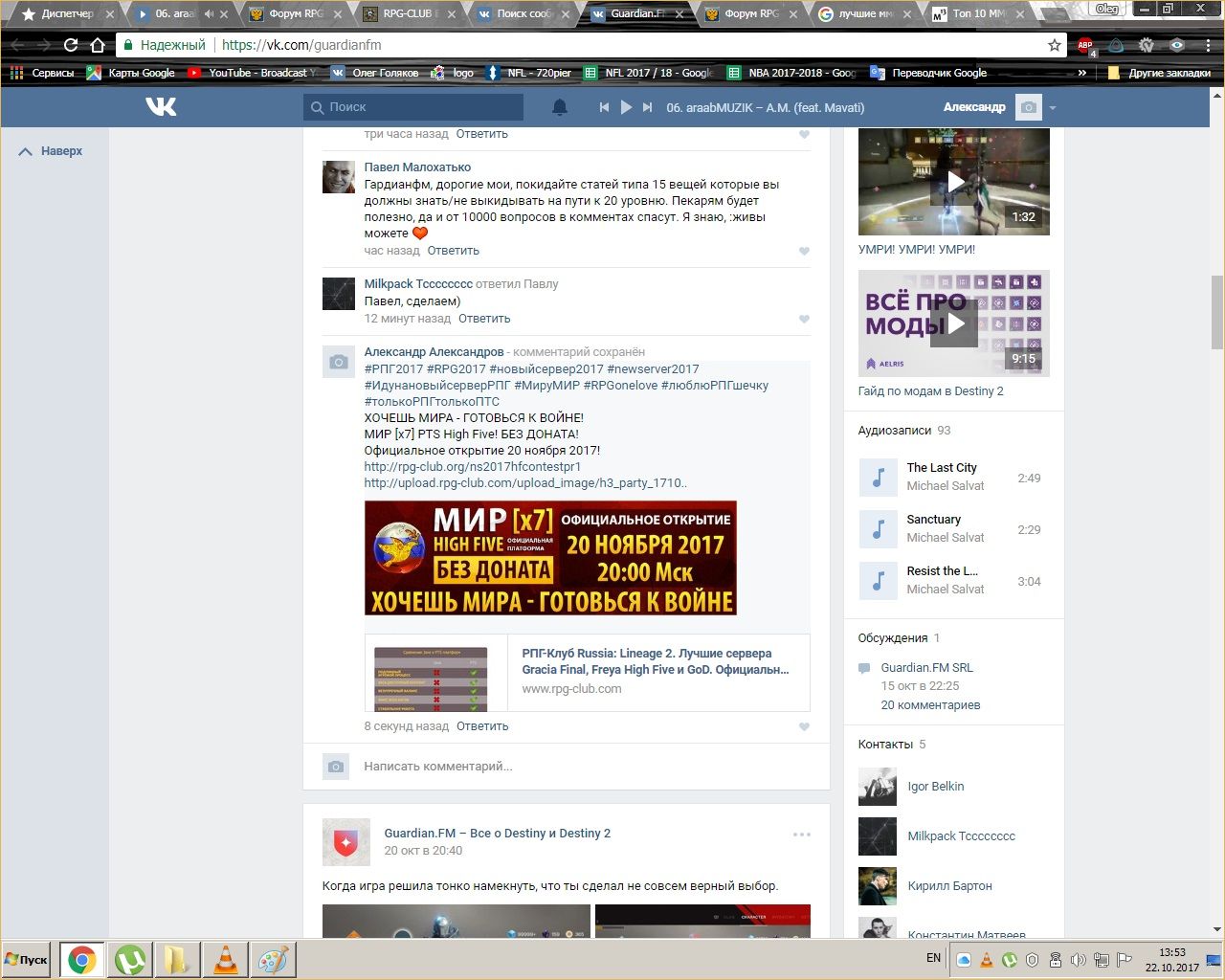The height and width of the screenshot is (980, 1225).
Task: Open the Пуск start menu
Action: 27,959
